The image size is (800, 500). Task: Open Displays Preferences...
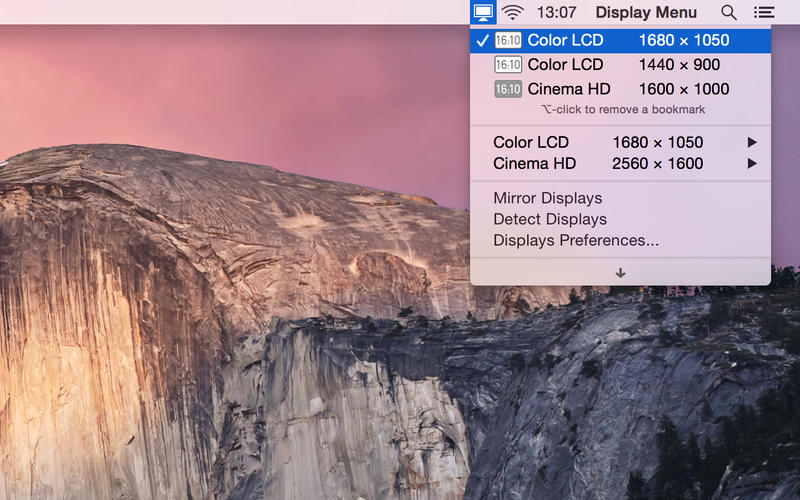[575, 240]
